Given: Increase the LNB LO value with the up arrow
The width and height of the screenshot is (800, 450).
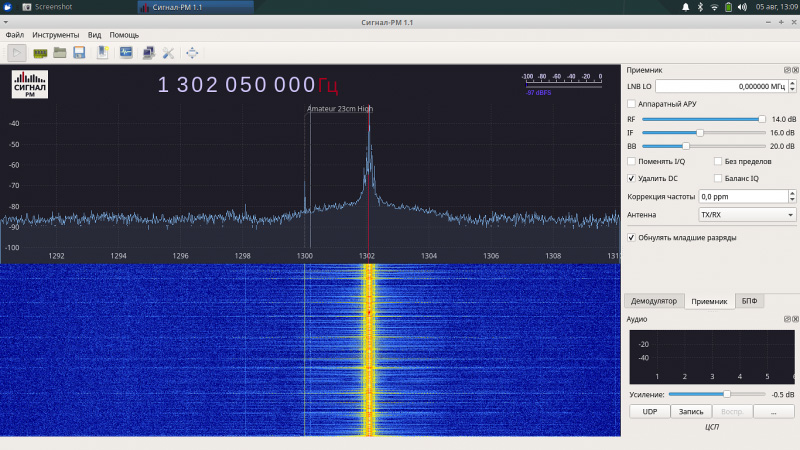Looking at the screenshot, I should [x=791, y=83].
